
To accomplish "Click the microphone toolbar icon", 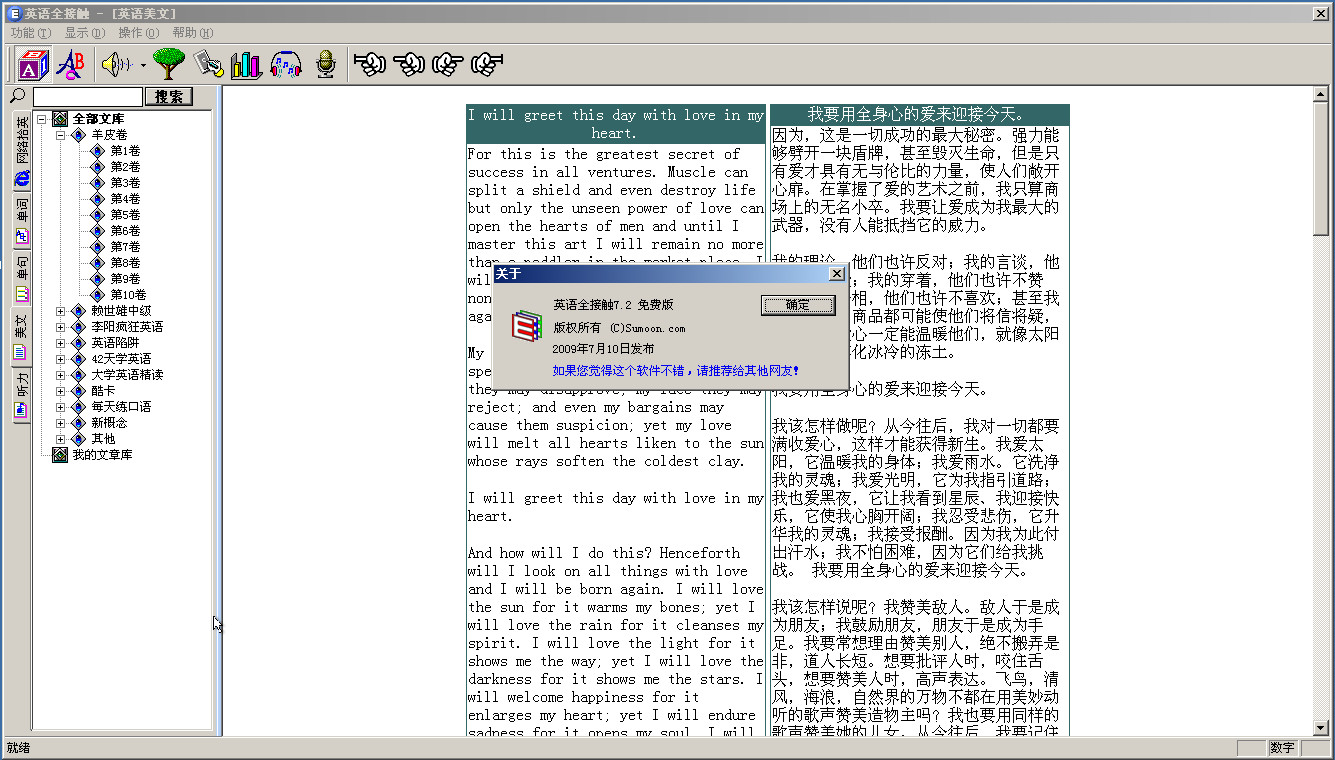I will pos(325,65).
